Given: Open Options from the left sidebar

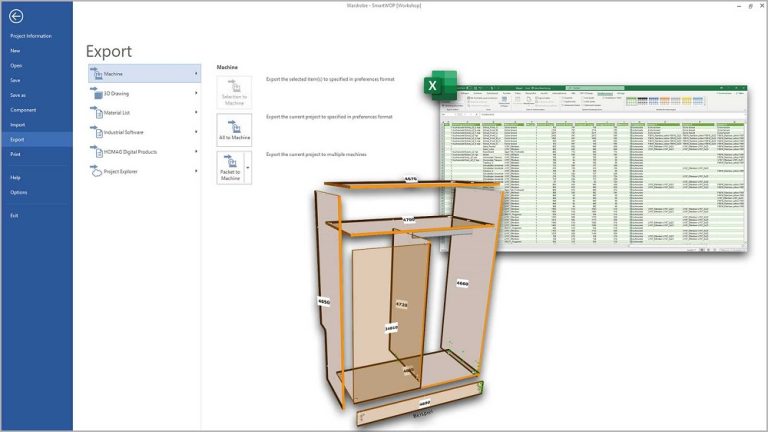Looking at the screenshot, I should tap(18, 192).
